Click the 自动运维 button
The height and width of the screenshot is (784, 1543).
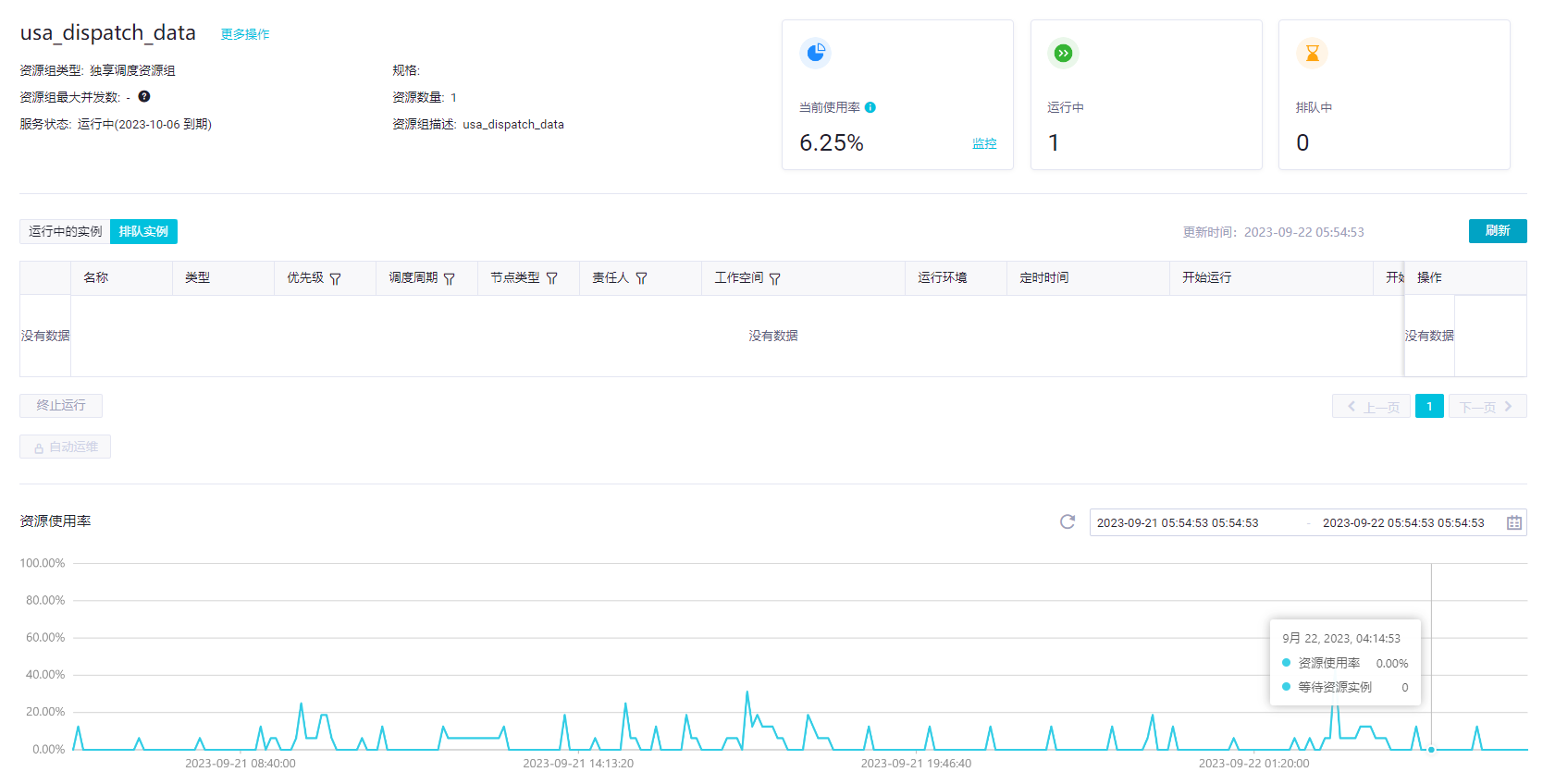pyautogui.click(x=65, y=447)
